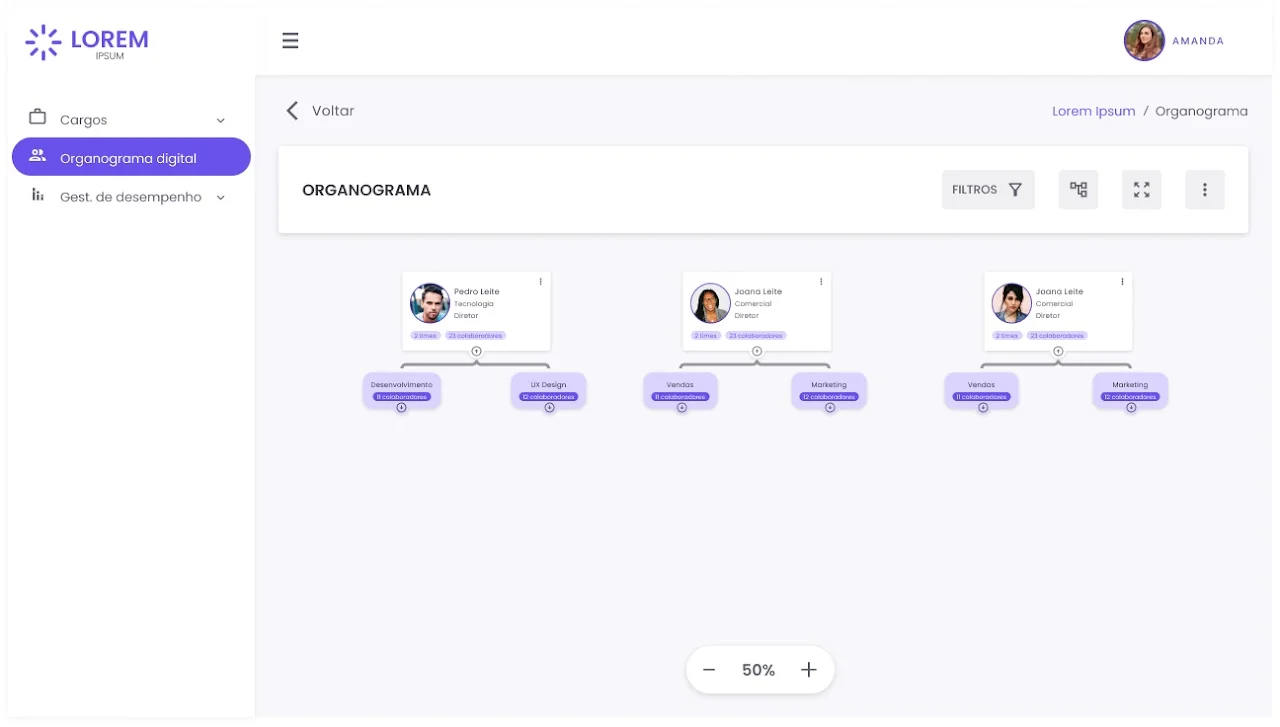
Task: Click the Tecnologia department label
Action: pos(474,304)
